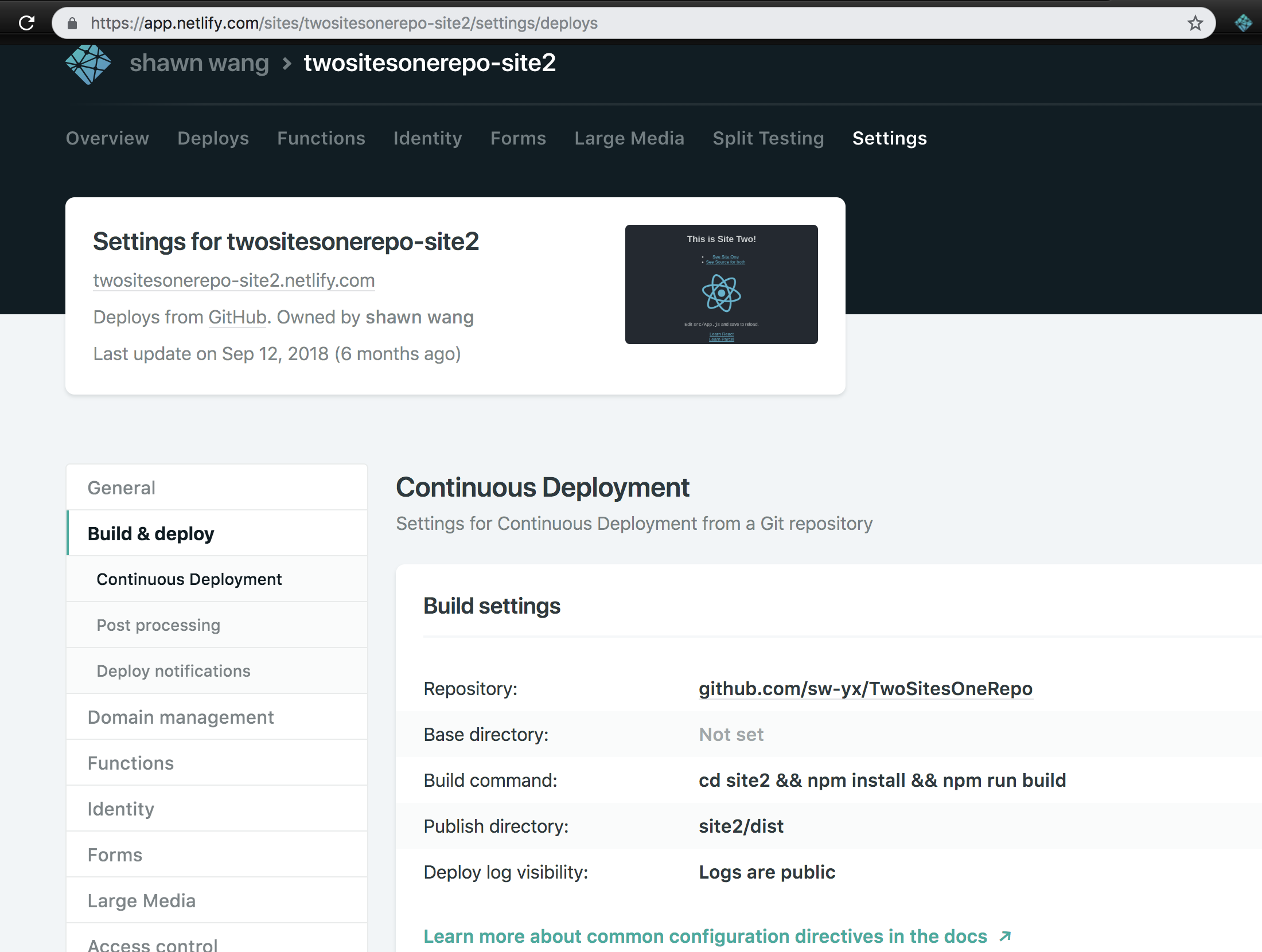Select the Settings top navigation tab

tap(890, 138)
